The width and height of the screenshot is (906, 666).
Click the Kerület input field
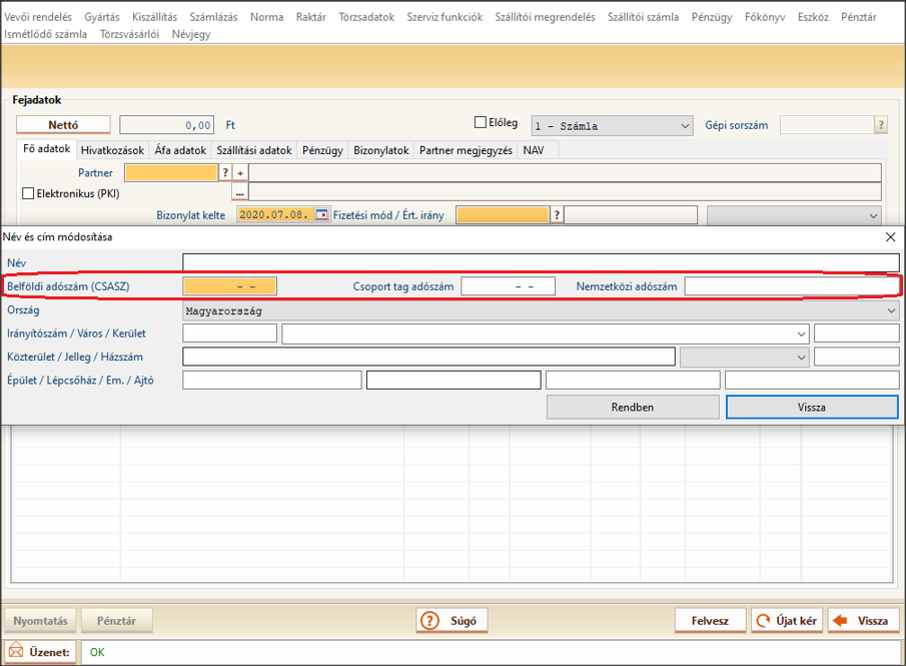click(856, 334)
